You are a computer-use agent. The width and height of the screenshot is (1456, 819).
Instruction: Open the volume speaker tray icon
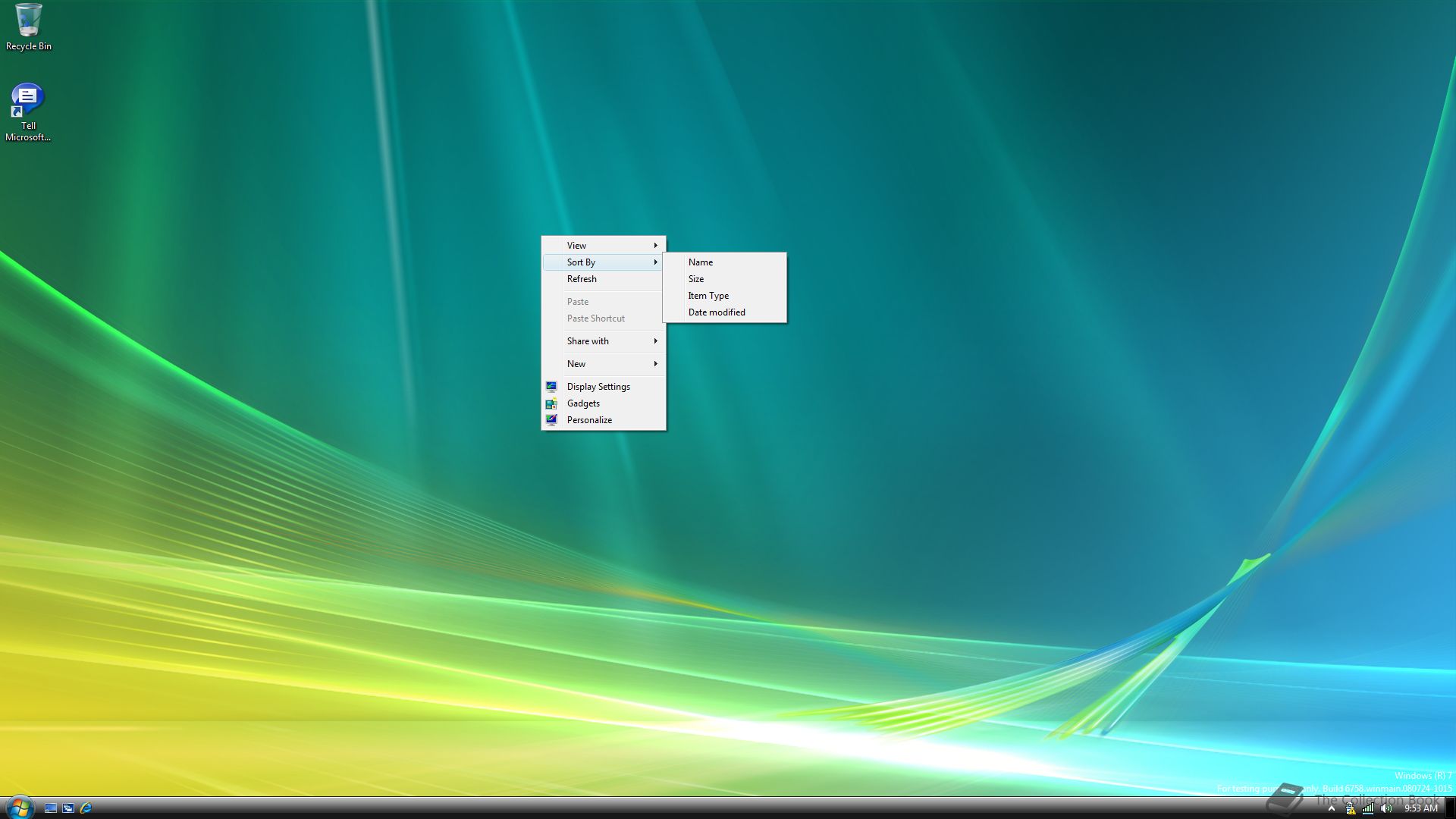pyautogui.click(x=1386, y=808)
